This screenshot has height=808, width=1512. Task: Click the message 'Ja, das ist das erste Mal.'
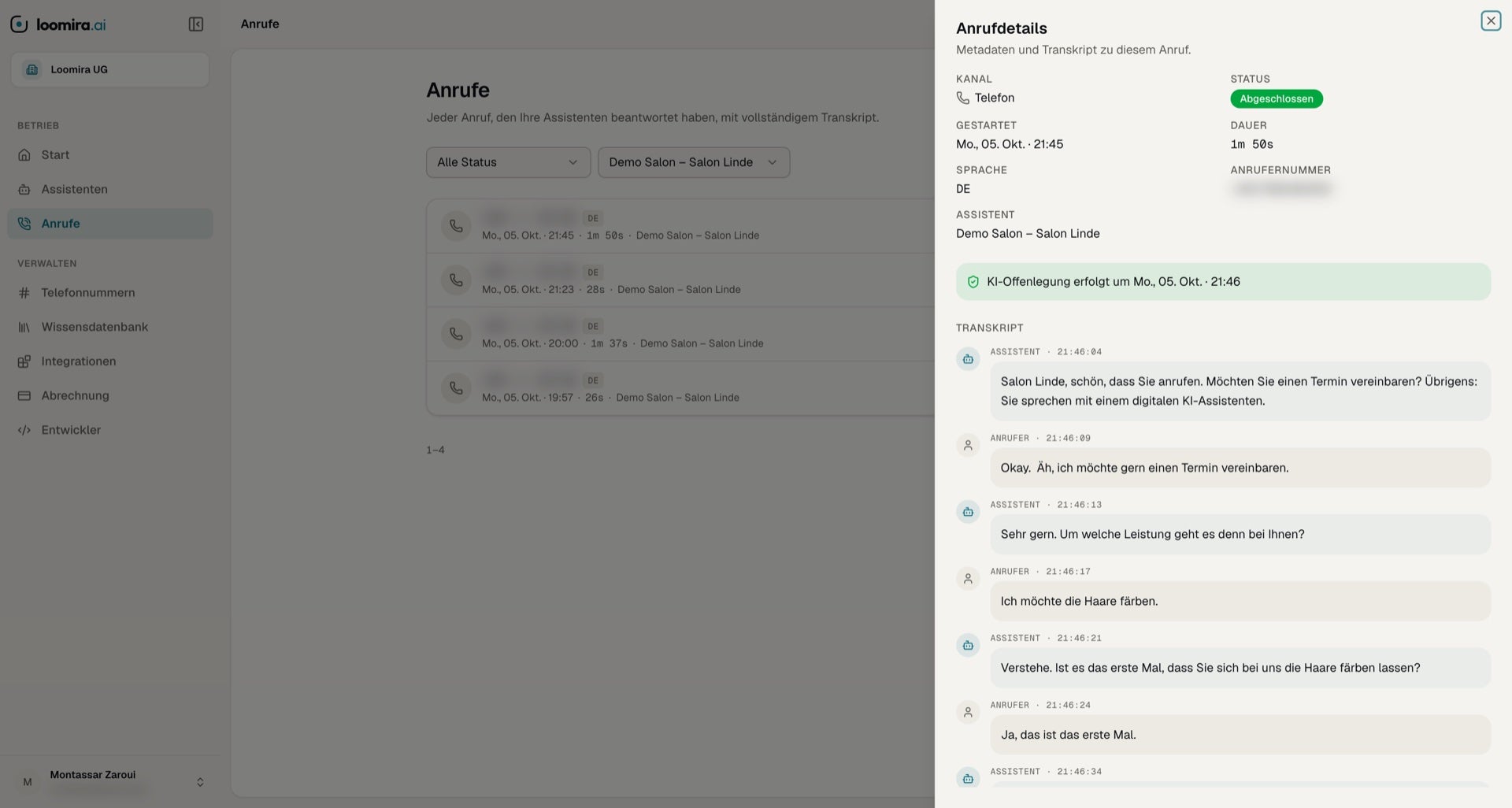coord(1240,735)
